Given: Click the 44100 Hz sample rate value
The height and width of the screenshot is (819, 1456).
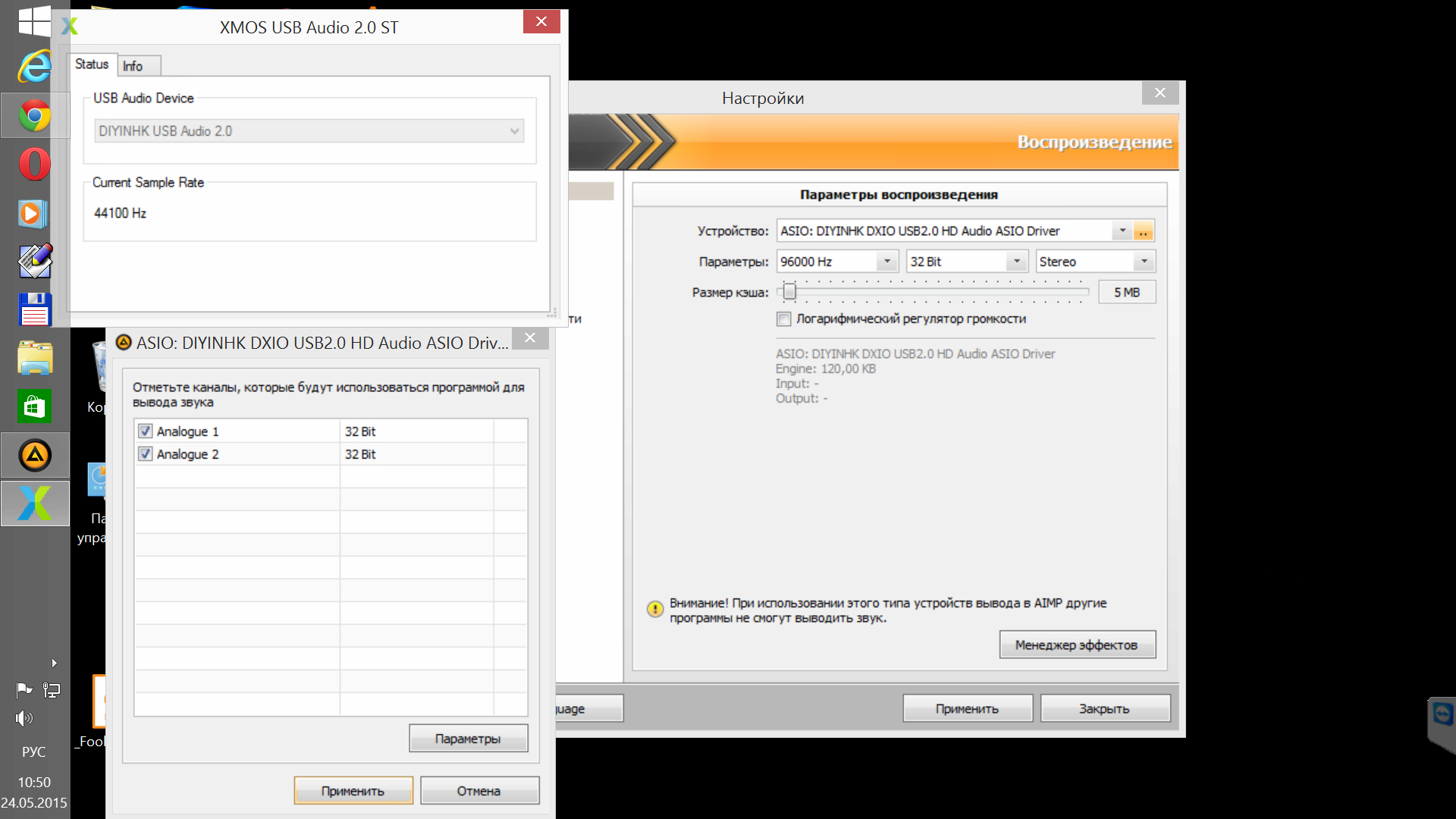Looking at the screenshot, I should 120,213.
